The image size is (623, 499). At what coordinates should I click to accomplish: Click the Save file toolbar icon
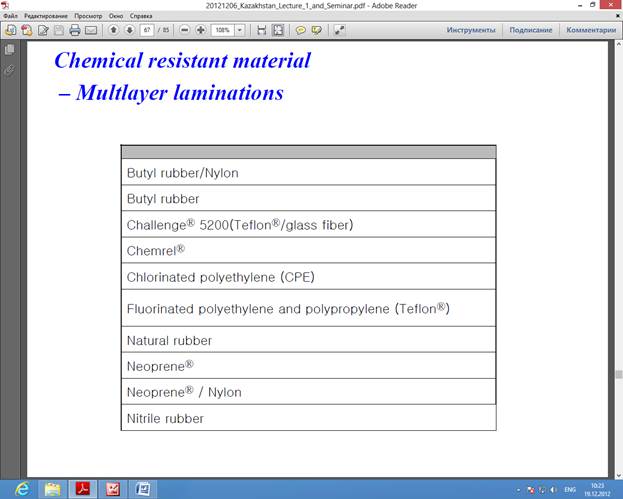tap(59, 30)
